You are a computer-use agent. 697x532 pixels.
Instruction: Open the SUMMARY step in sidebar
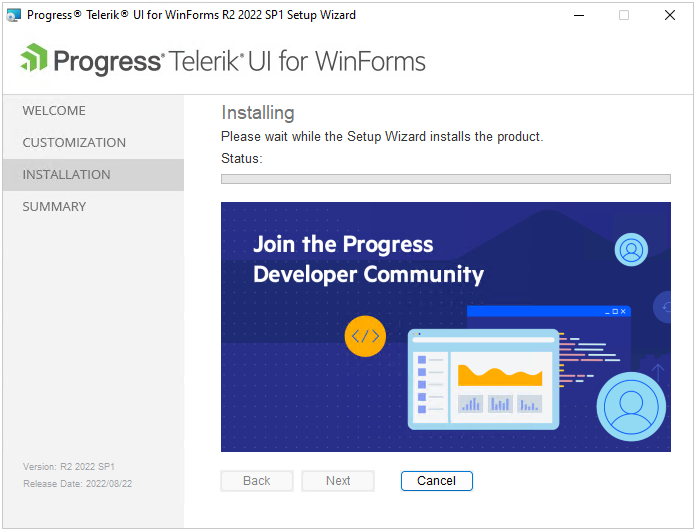[54, 207]
